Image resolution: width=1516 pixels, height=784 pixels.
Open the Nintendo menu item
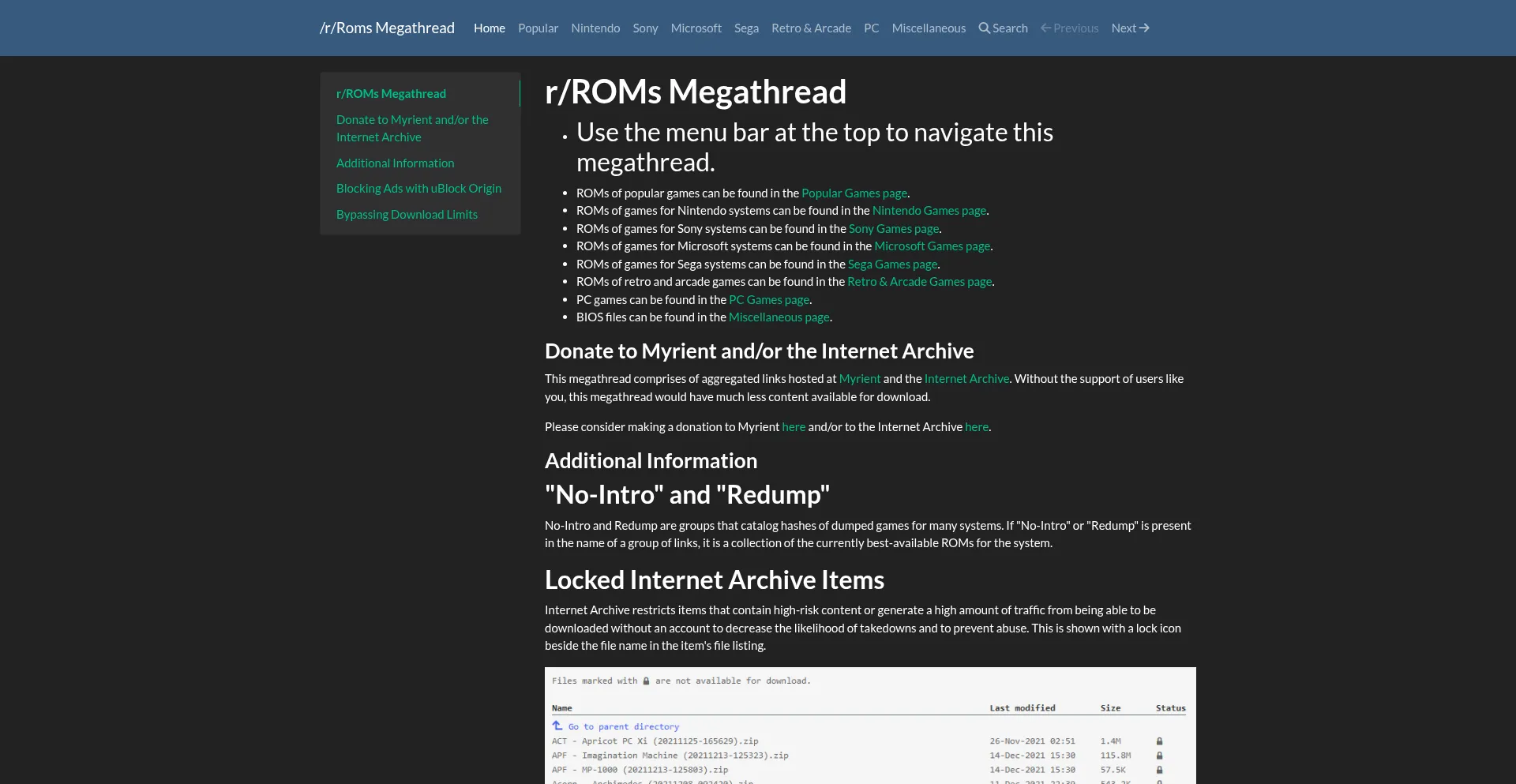click(595, 28)
